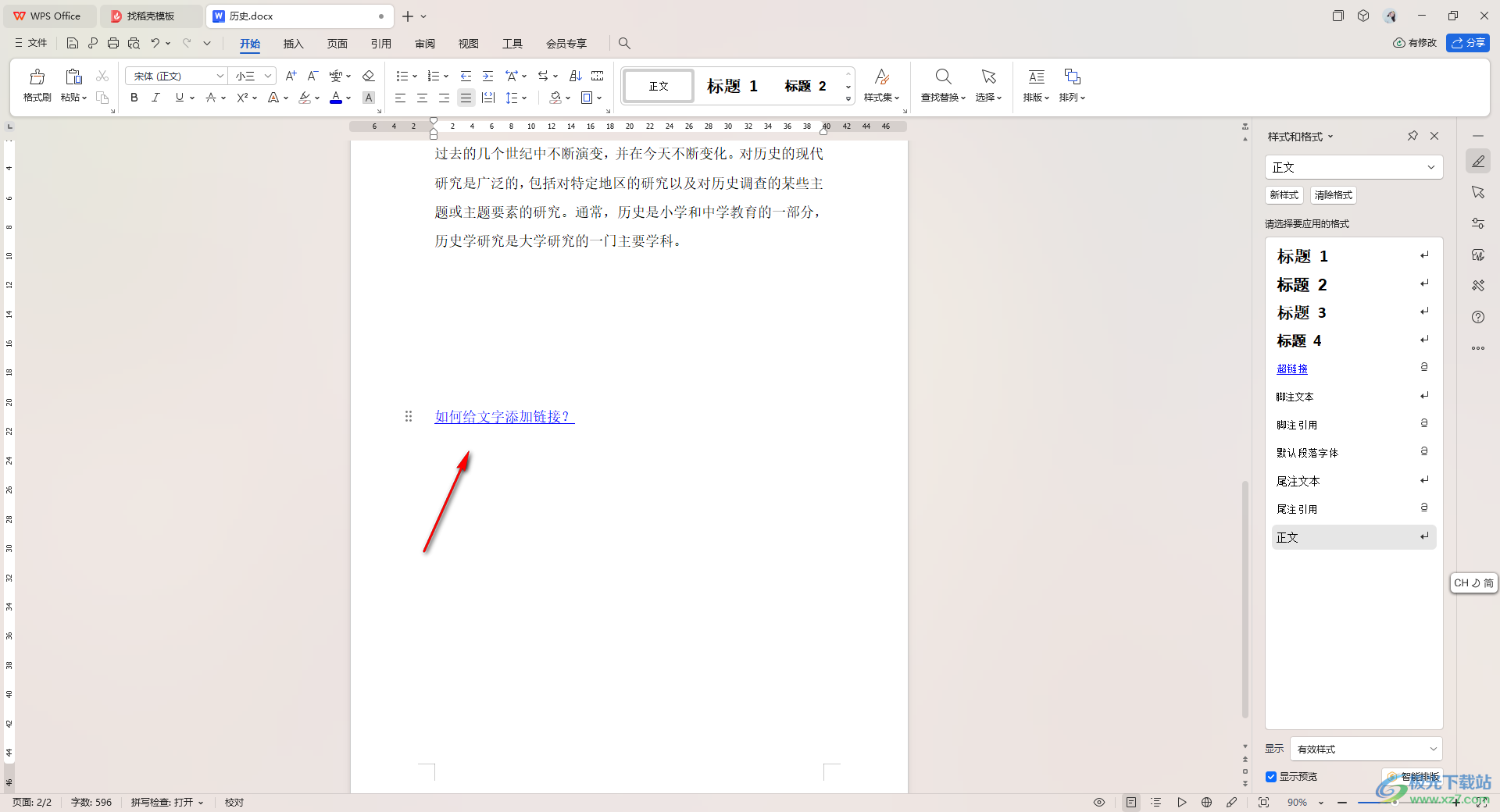Click the character shading A icon
Viewport: 1500px width, 812px height.
[369, 98]
